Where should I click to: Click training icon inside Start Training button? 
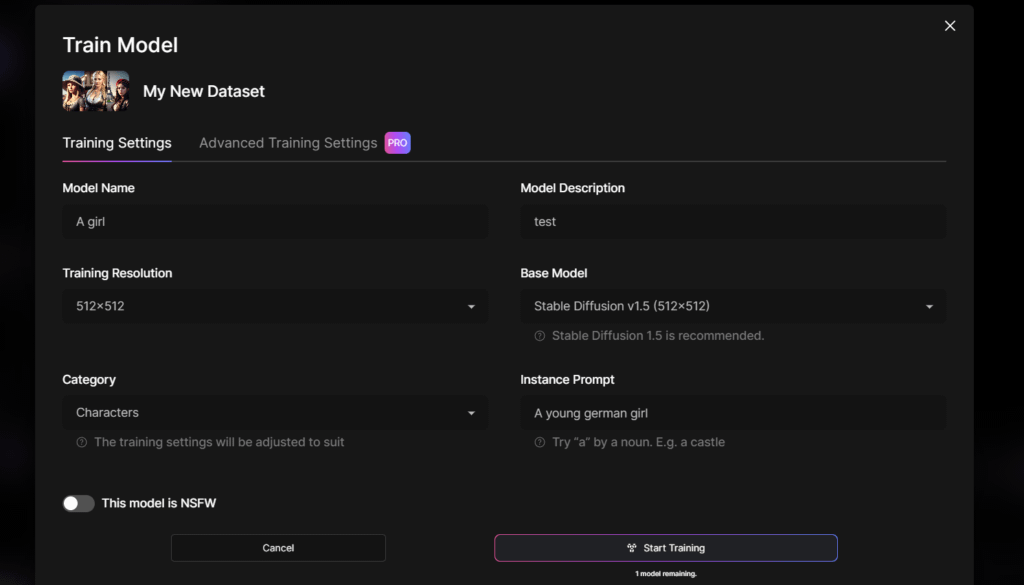pos(631,548)
